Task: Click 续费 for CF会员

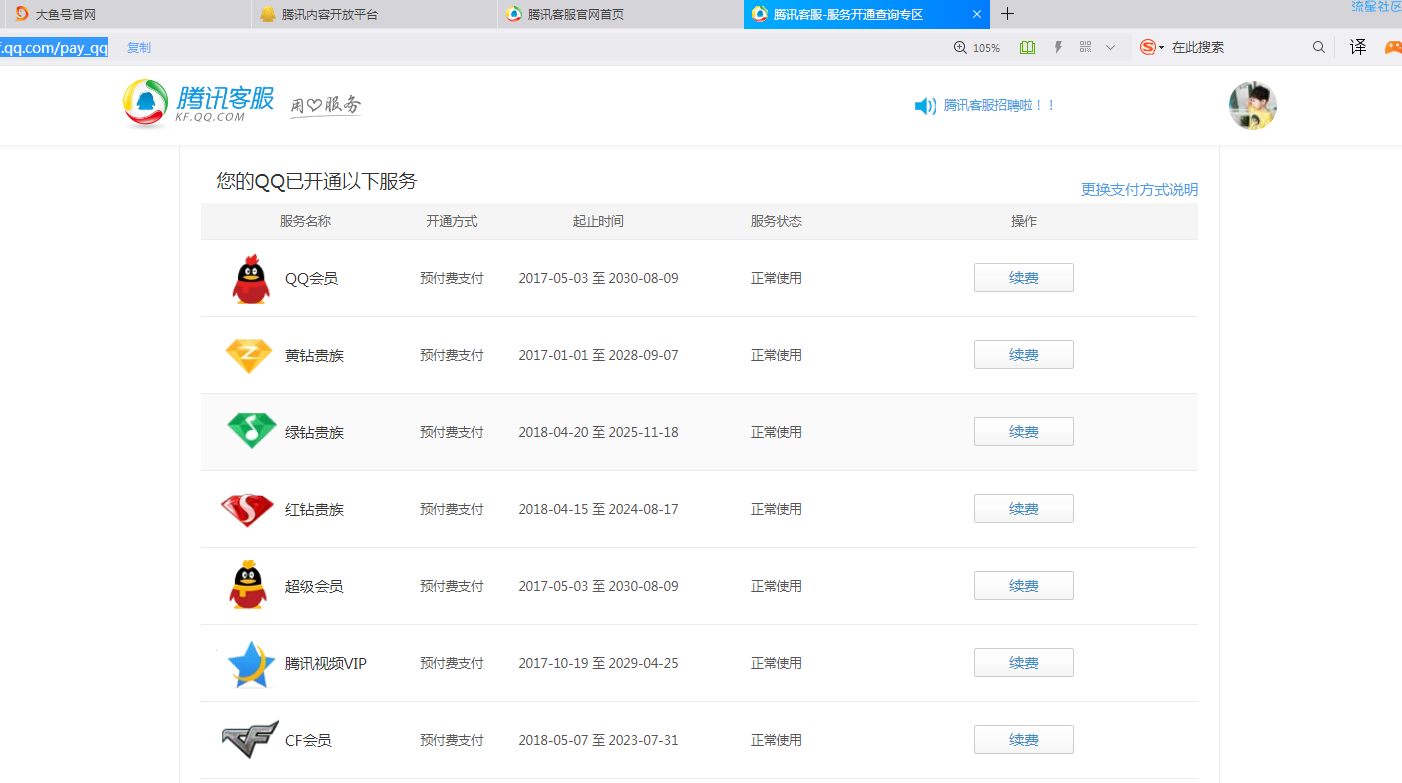Action: (x=1024, y=740)
